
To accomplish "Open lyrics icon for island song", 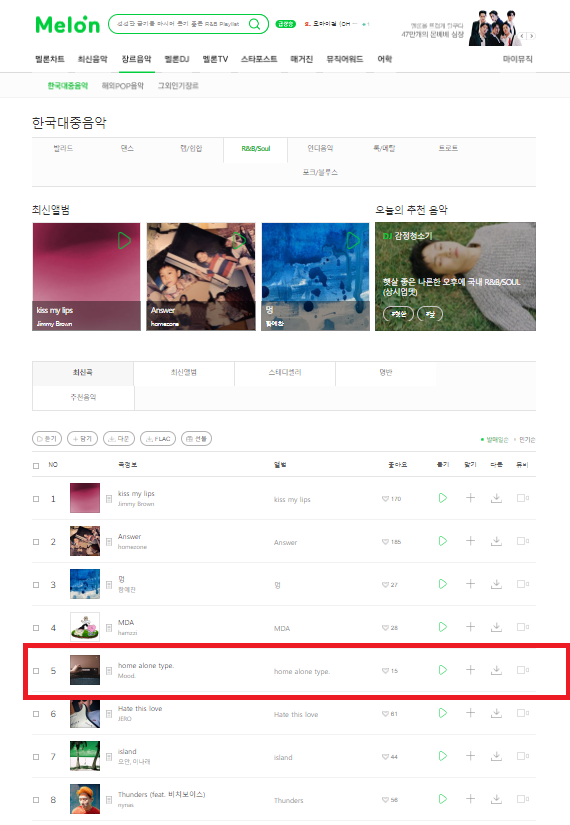I will pos(108,757).
